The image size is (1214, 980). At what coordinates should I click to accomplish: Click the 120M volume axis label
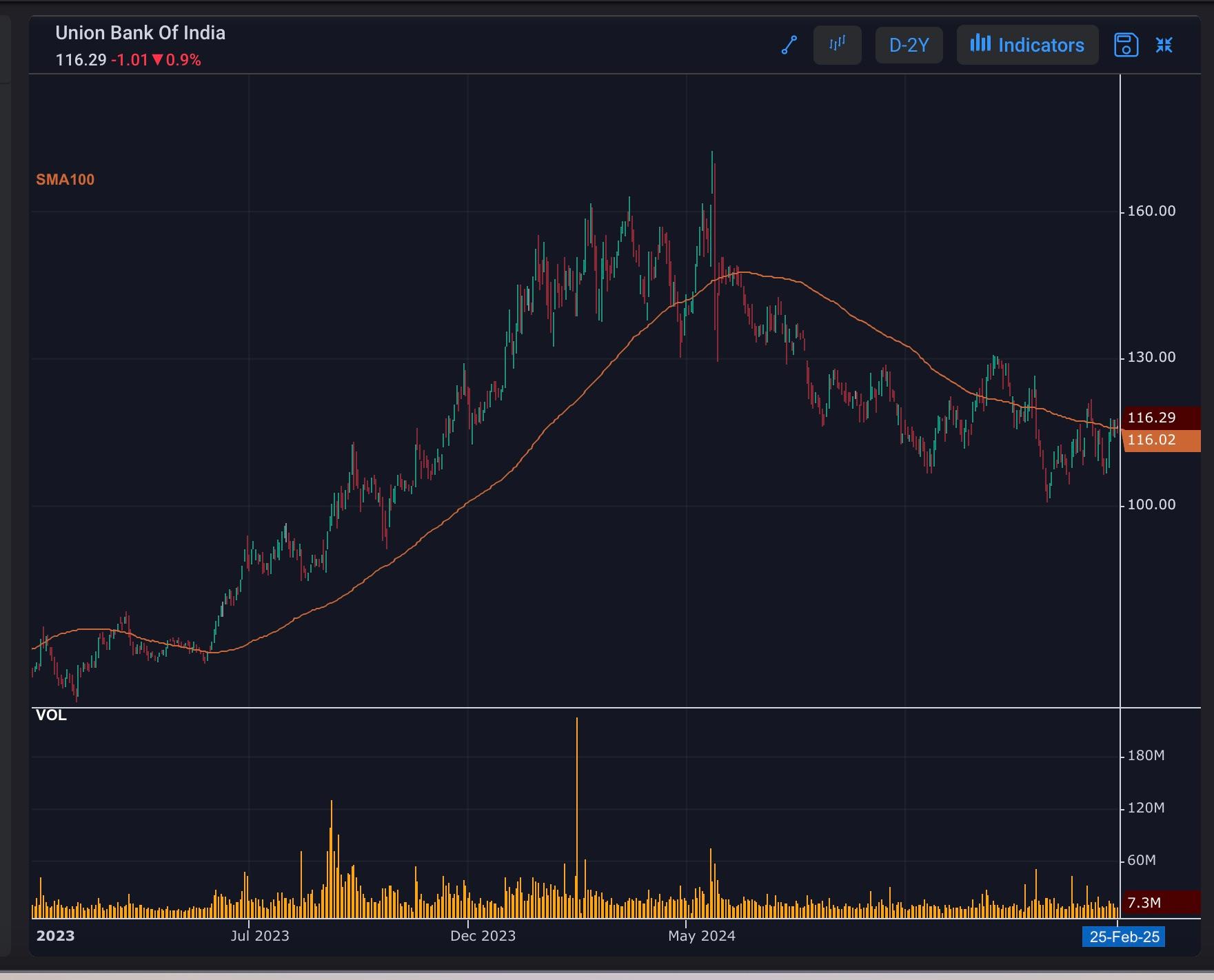[x=1146, y=808]
